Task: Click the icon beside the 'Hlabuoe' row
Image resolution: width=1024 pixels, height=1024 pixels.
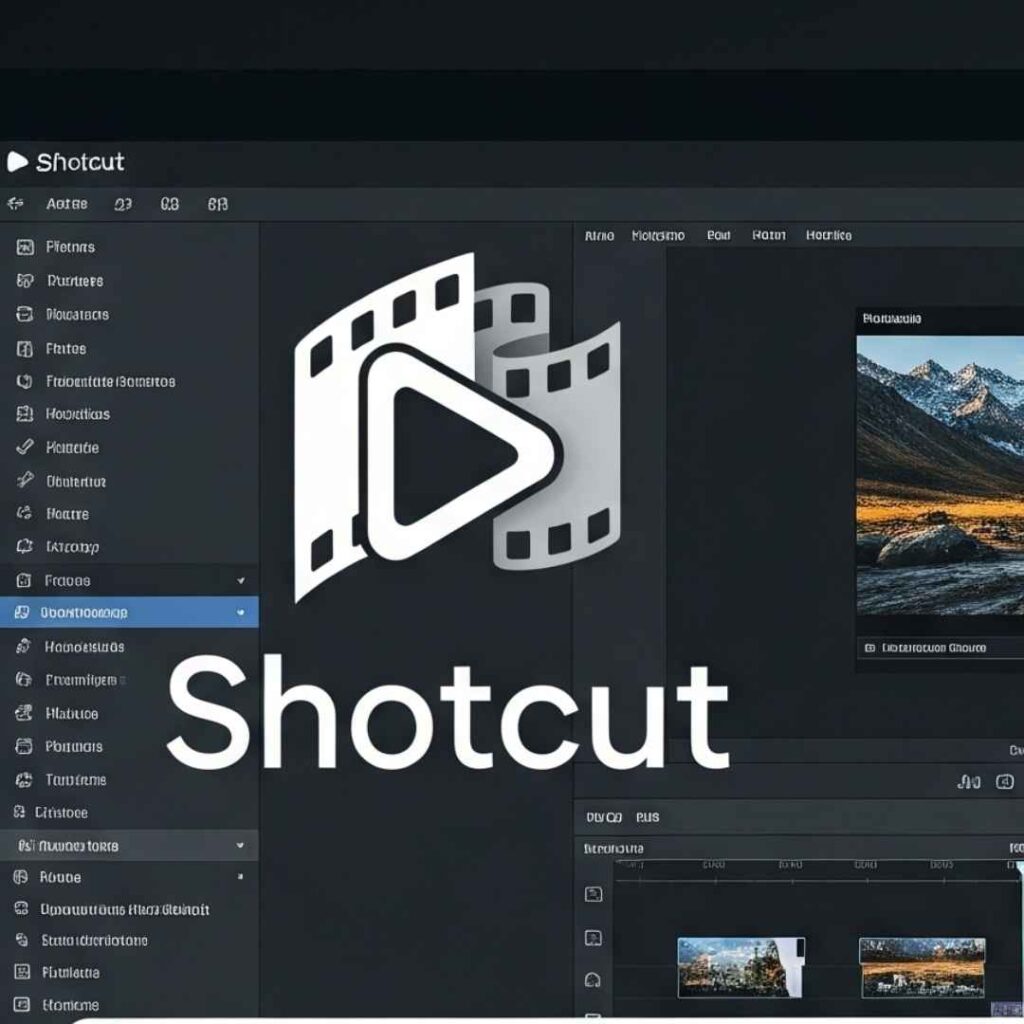Action: tap(24, 712)
